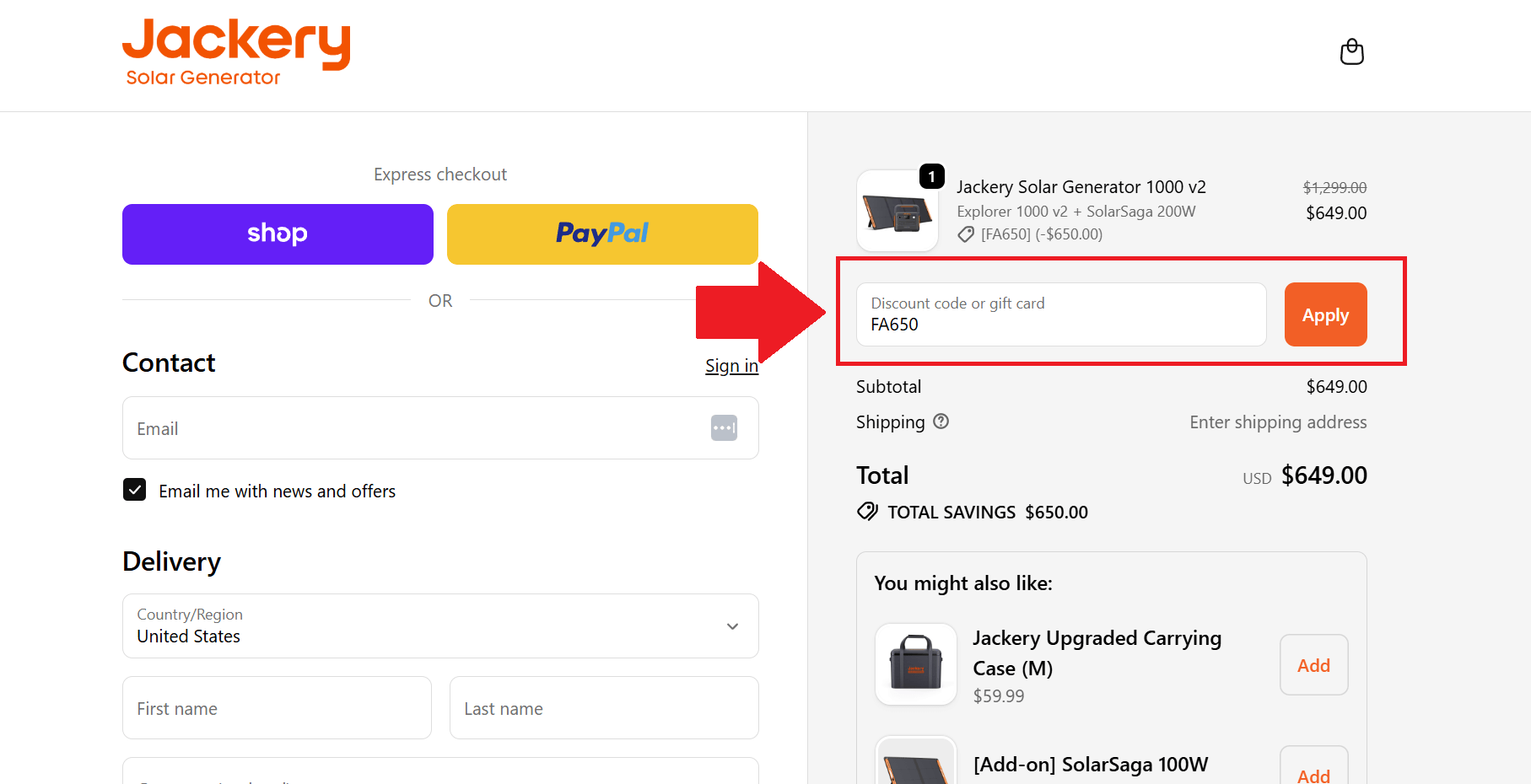Click the Sign in link

tap(731, 366)
